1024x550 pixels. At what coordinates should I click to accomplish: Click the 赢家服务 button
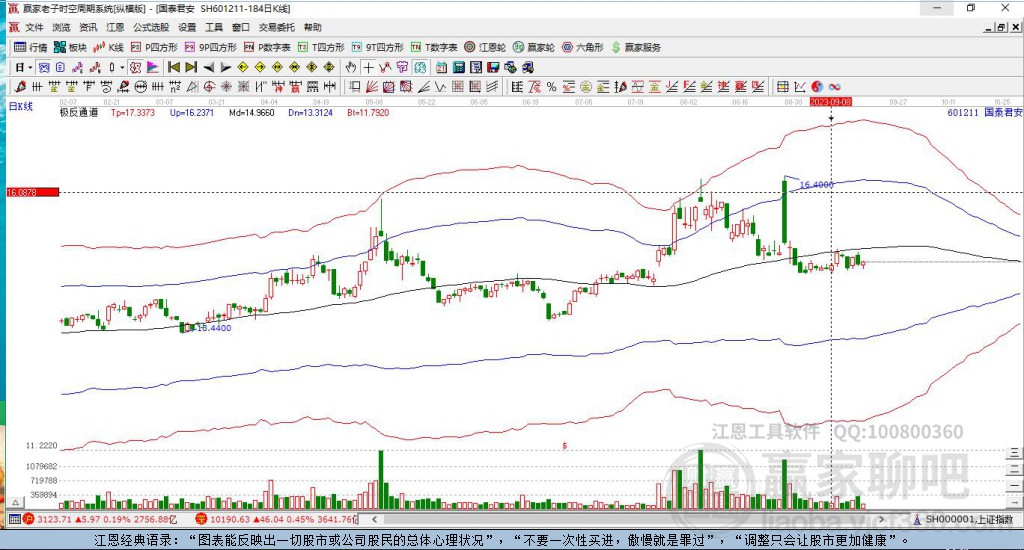click(636, 47)
